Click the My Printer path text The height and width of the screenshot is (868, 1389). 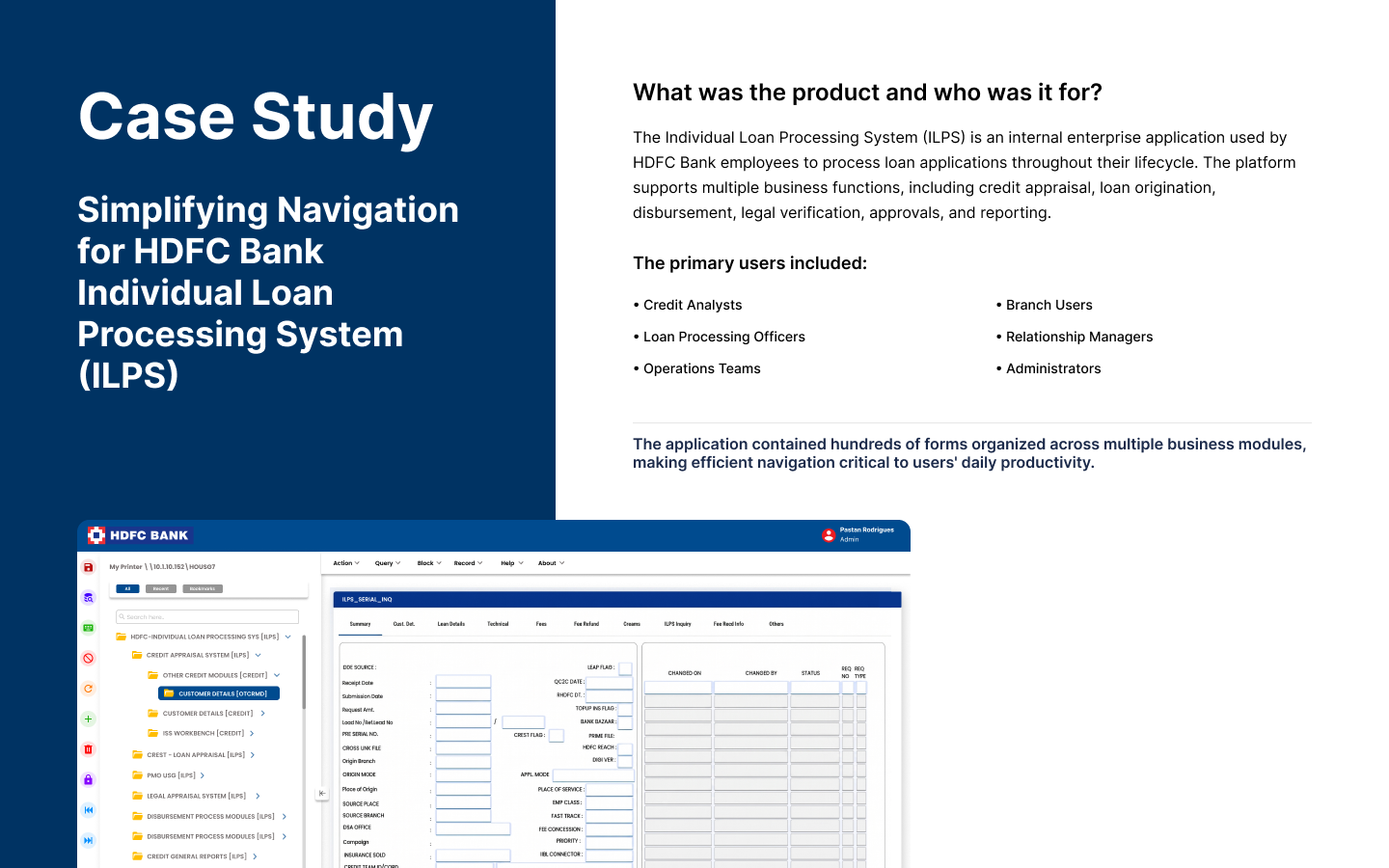tap(162, 567)
